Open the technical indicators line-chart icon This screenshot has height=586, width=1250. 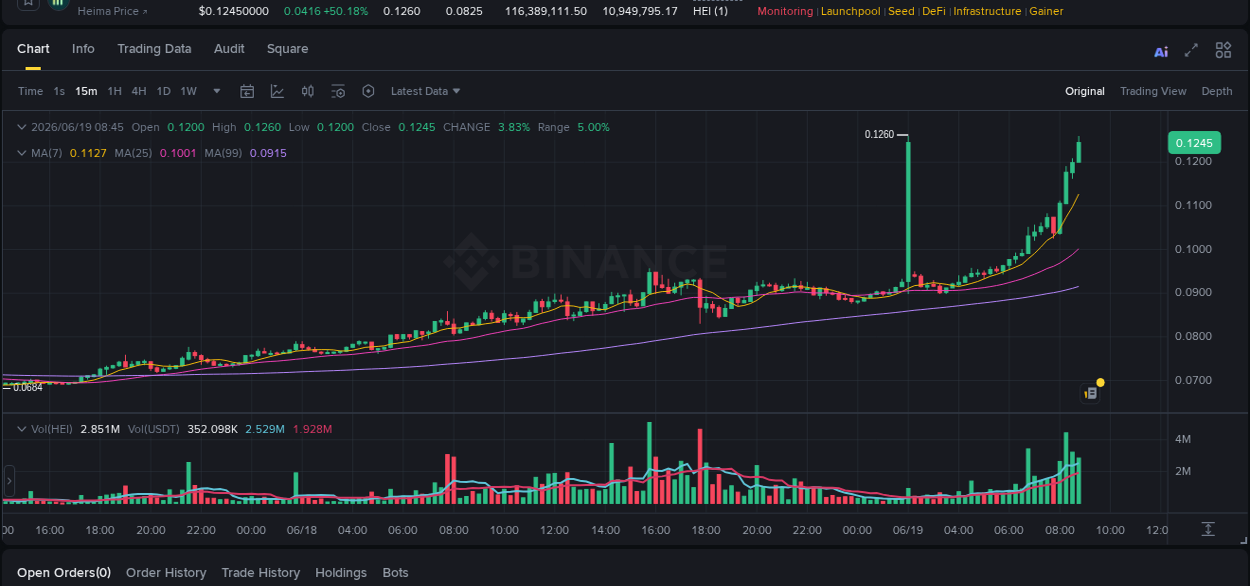(277, 91)
